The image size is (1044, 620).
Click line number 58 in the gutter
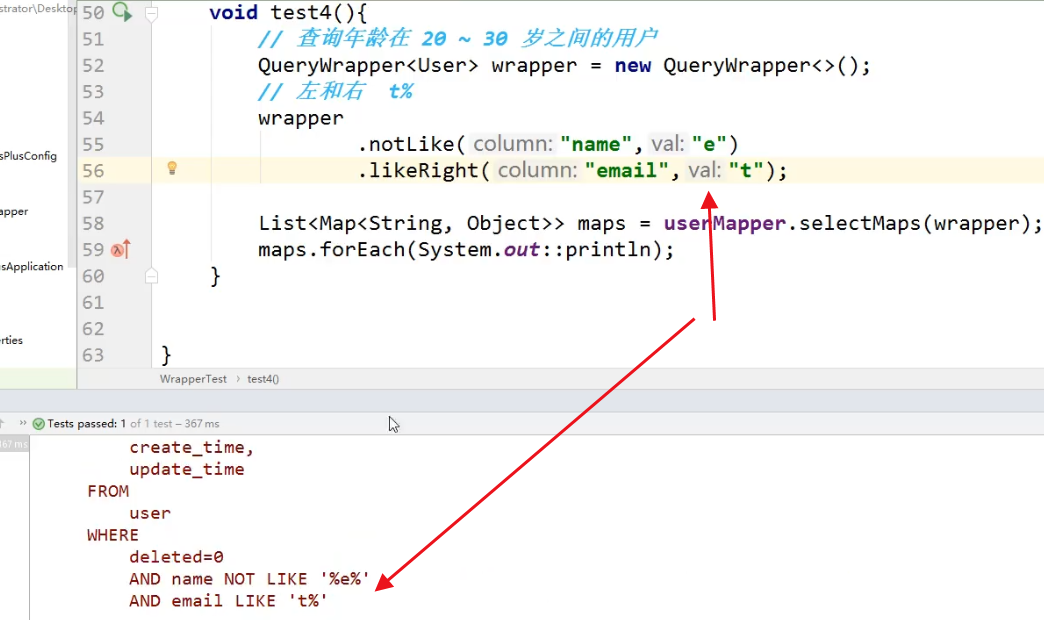[93, 223]
